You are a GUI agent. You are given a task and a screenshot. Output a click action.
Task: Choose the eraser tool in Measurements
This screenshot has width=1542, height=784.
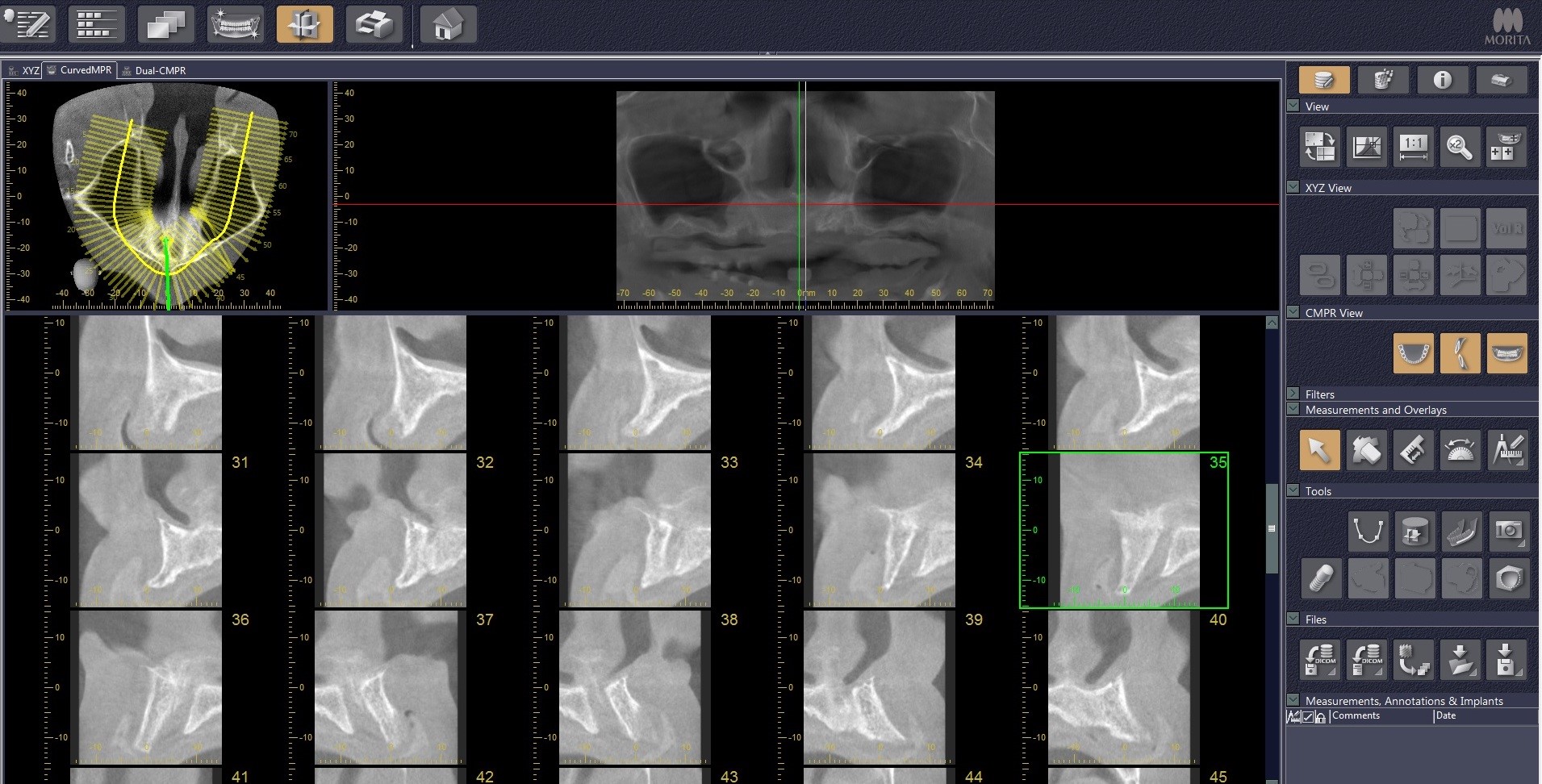[1366, 450]
